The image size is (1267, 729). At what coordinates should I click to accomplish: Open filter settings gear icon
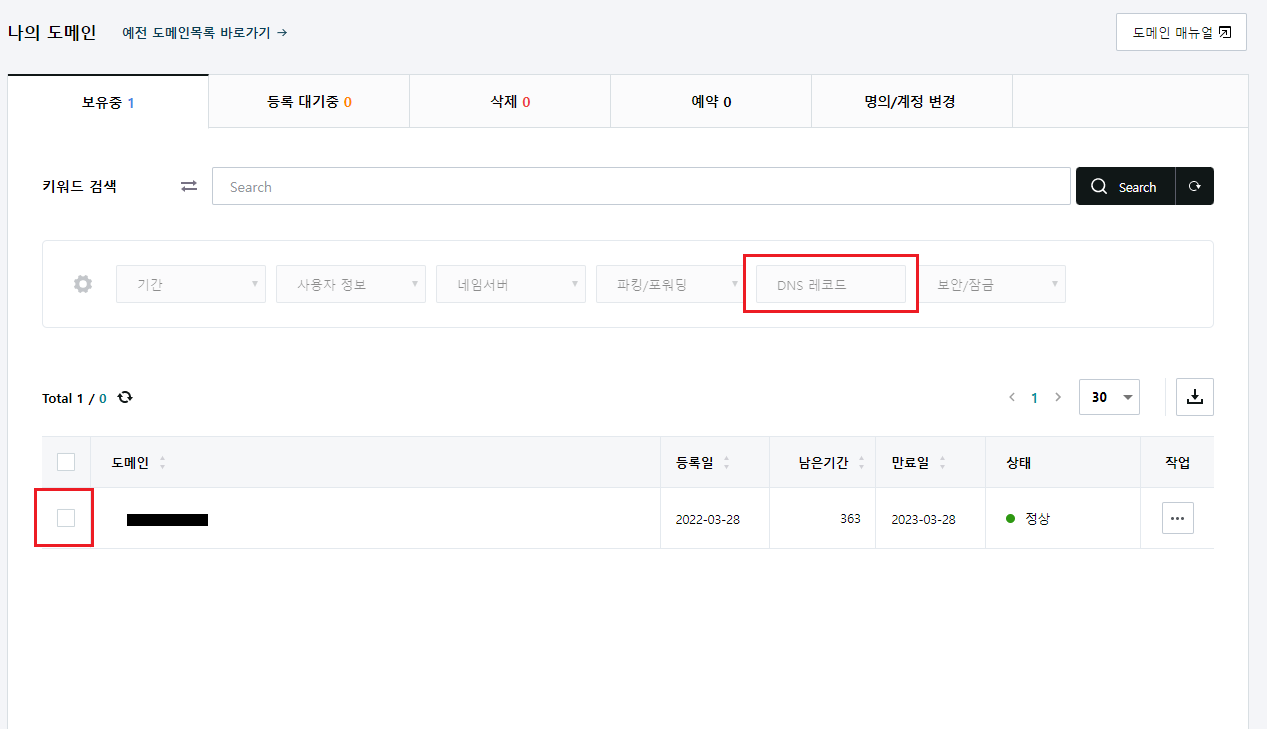83,284
